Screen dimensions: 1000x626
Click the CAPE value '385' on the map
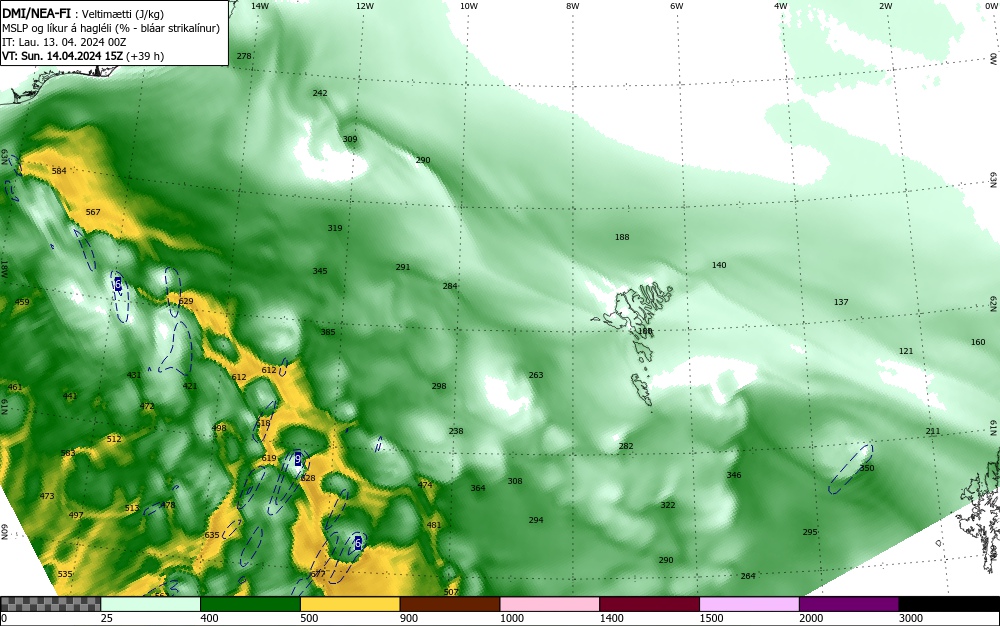327,332
